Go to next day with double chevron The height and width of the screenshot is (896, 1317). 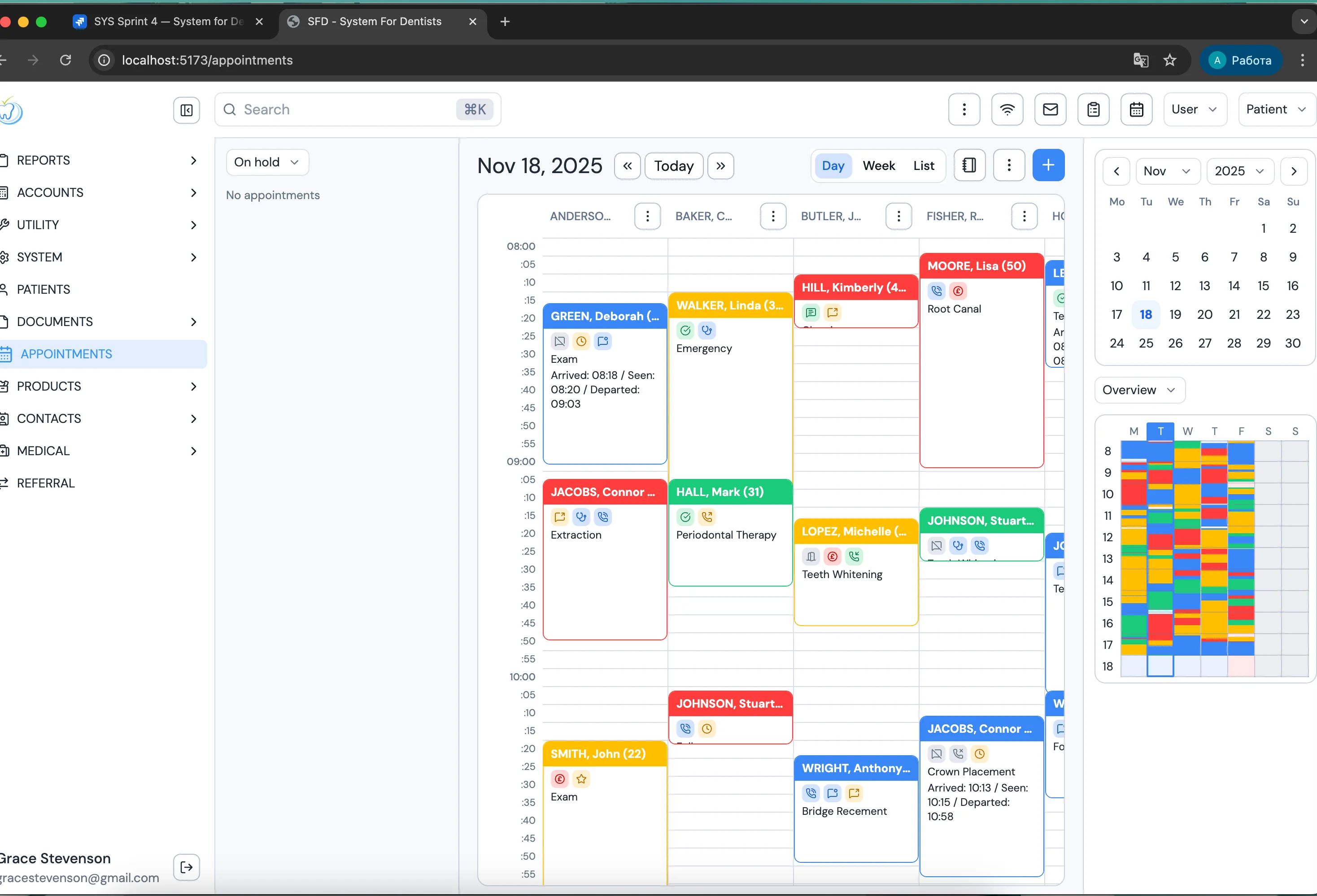tap(720, 166)
